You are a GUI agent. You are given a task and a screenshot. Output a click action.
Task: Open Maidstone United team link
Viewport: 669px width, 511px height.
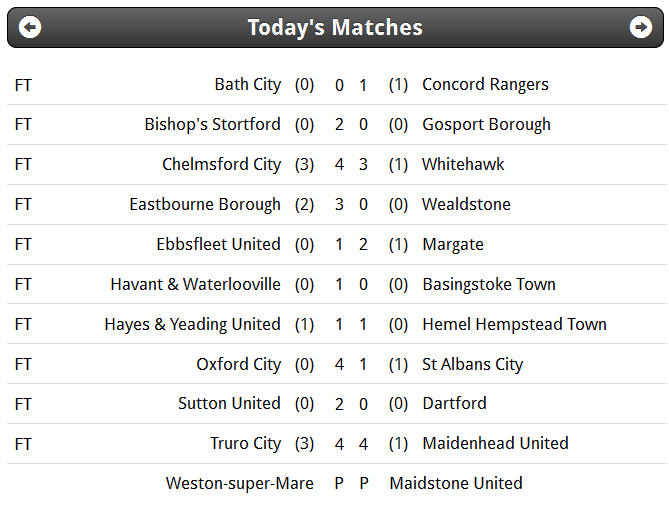click(x=456, y=484)
